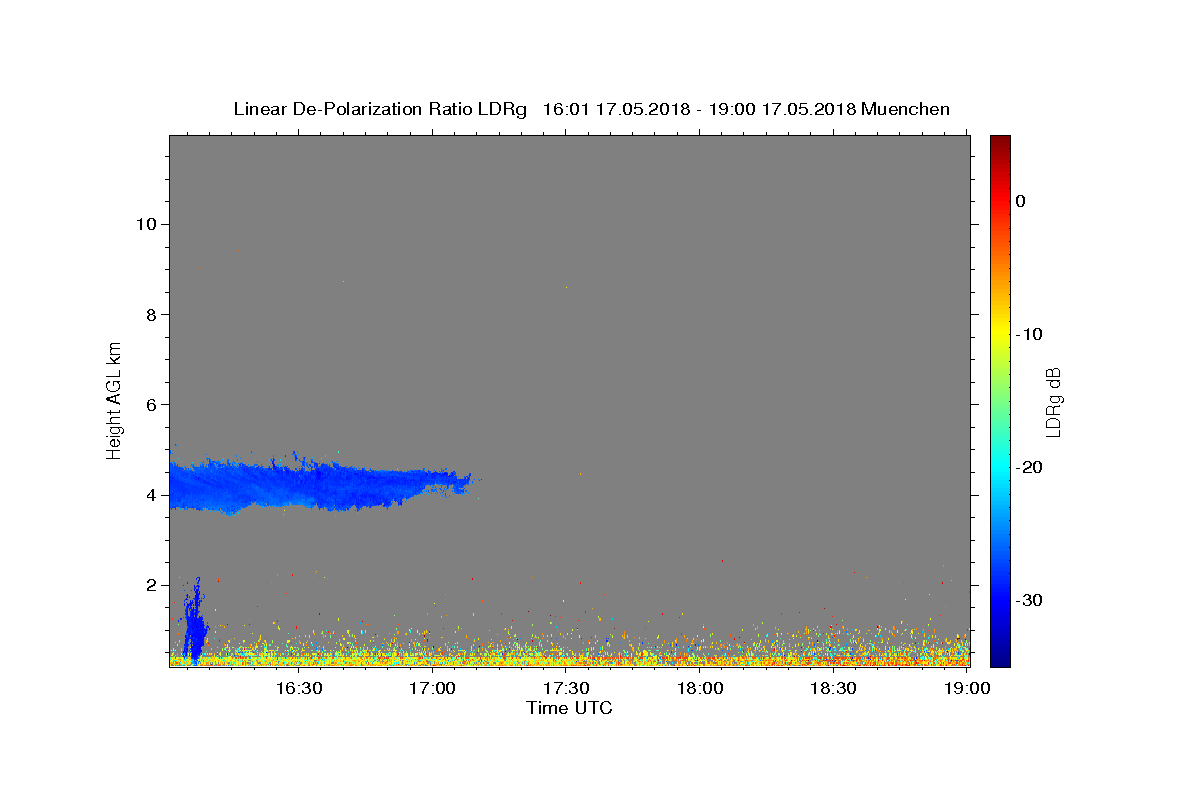Click the '6' height tick label
The image size is (1200, 800).
(152, 404)
